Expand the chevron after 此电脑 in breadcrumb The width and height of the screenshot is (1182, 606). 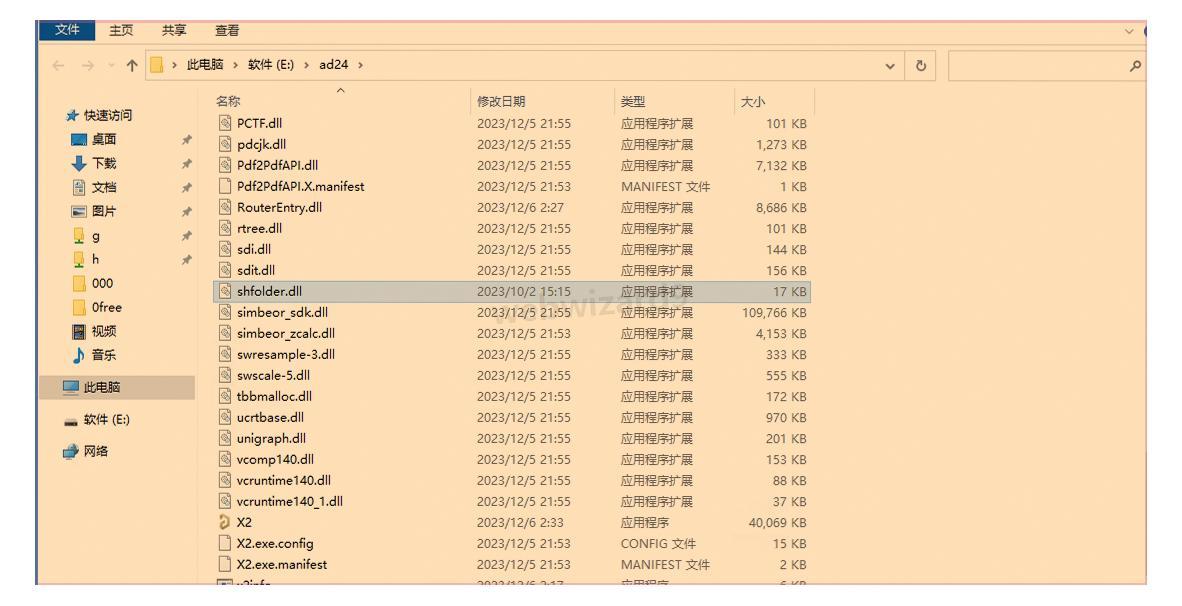click(x=237, y=65)
